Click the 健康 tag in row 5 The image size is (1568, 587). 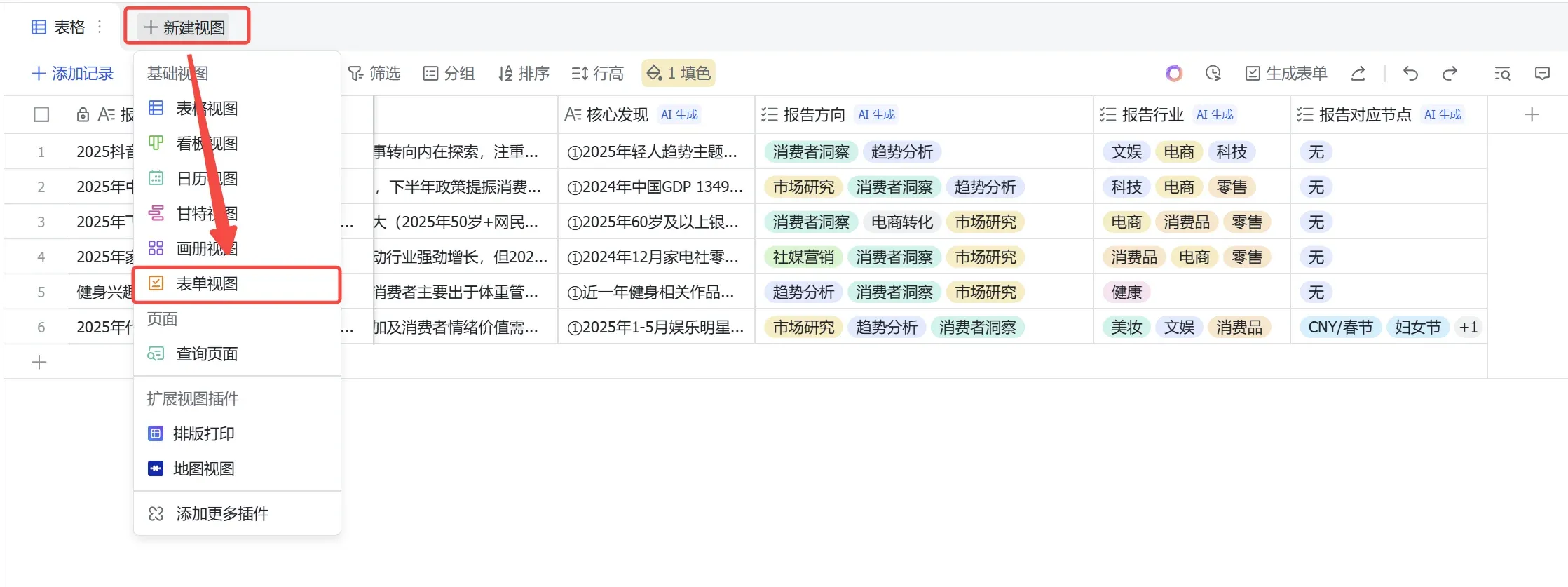[1126, 292]
